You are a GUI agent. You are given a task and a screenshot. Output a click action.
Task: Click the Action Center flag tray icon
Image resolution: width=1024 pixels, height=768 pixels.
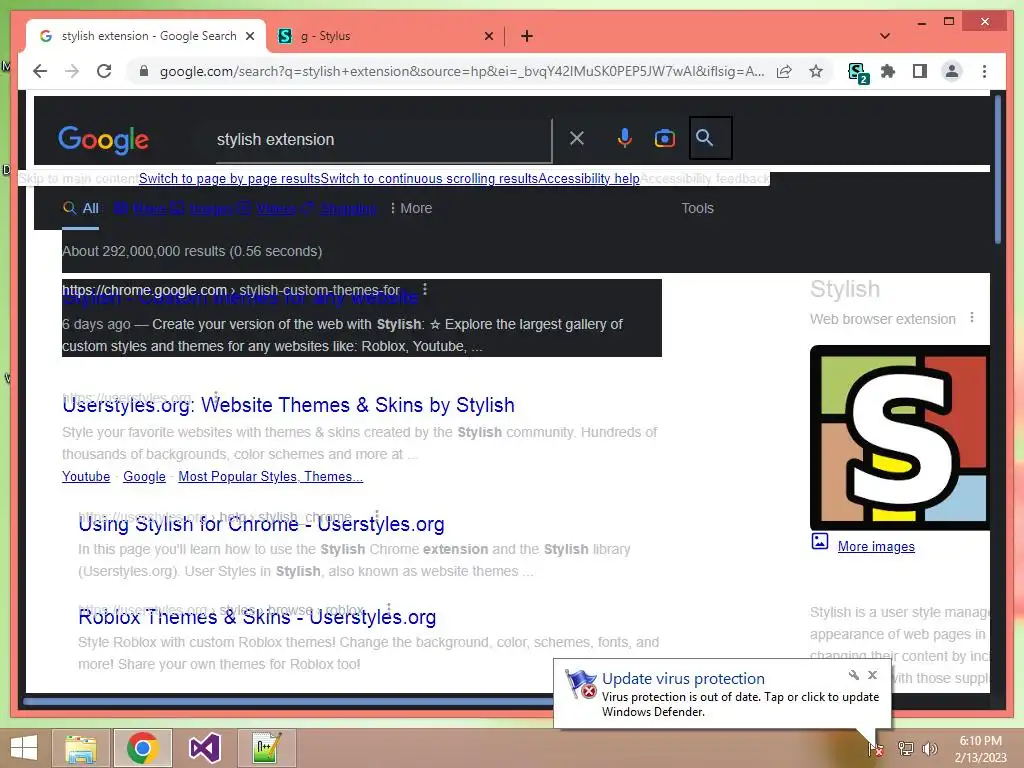[876, 748]
